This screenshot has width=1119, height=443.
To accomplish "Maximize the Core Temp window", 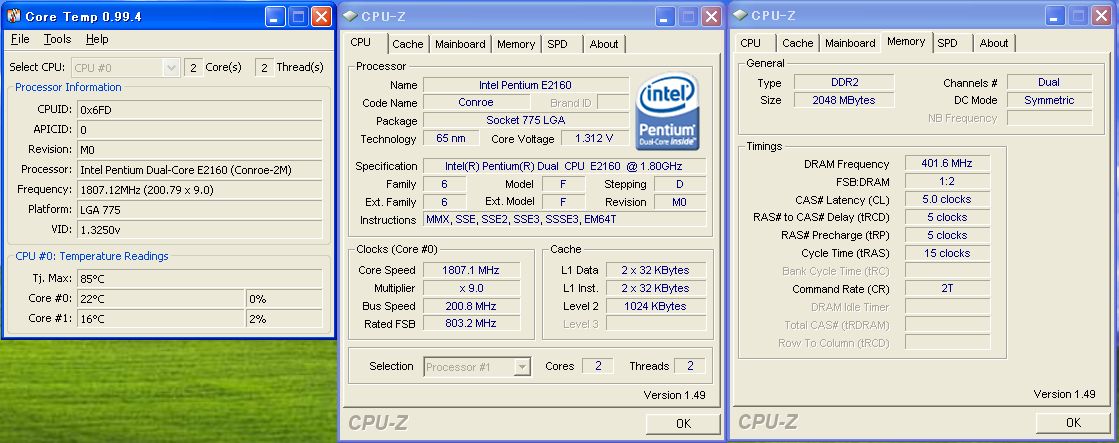I will 299,16.
